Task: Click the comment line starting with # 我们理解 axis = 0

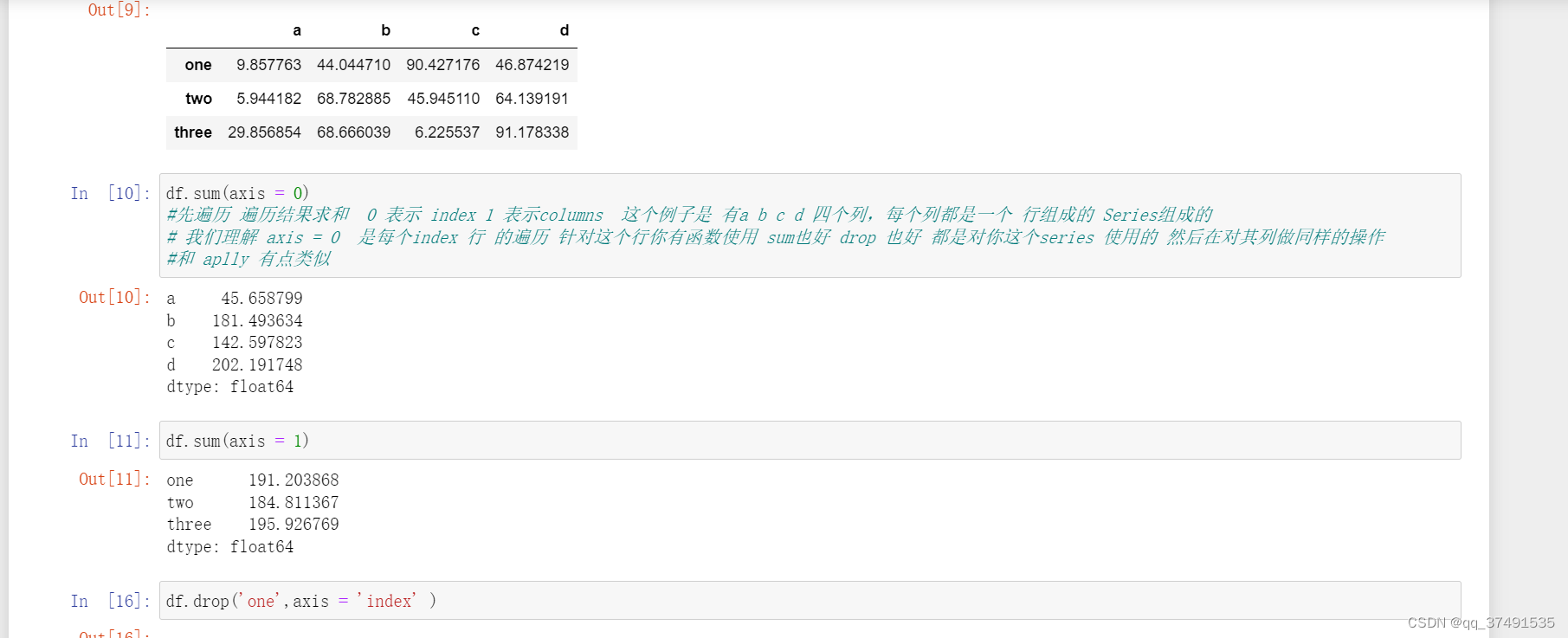Action: [x=776, y=237]
